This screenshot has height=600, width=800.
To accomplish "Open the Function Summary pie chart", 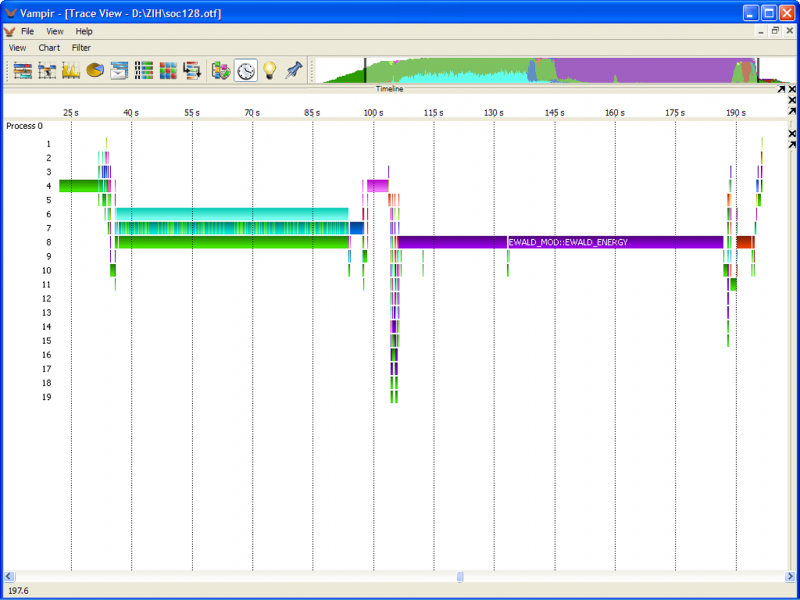I will [95, 70].
